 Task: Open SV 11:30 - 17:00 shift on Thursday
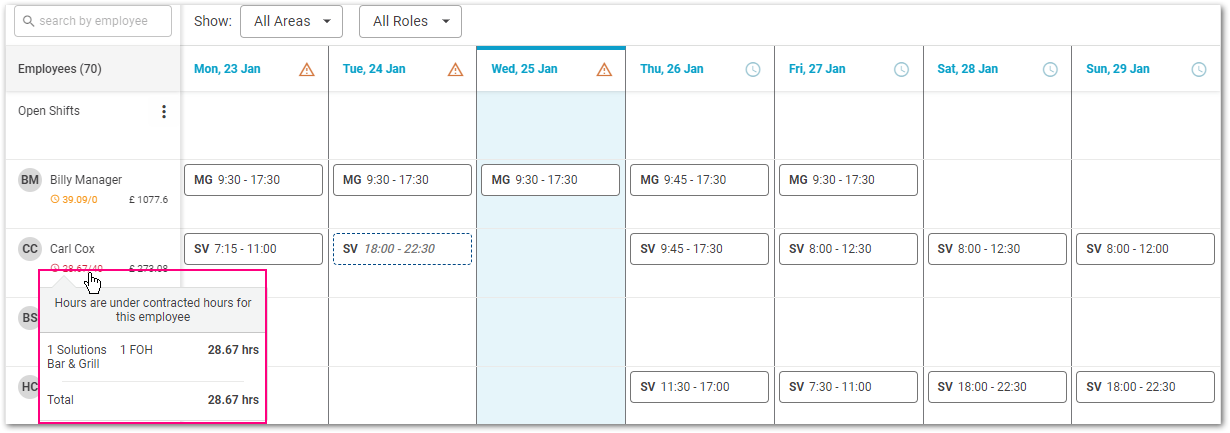click(699, 387)
